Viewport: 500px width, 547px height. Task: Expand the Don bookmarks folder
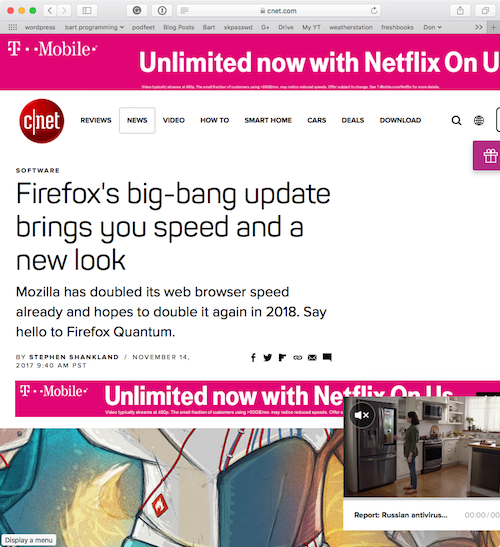[432, 27]
